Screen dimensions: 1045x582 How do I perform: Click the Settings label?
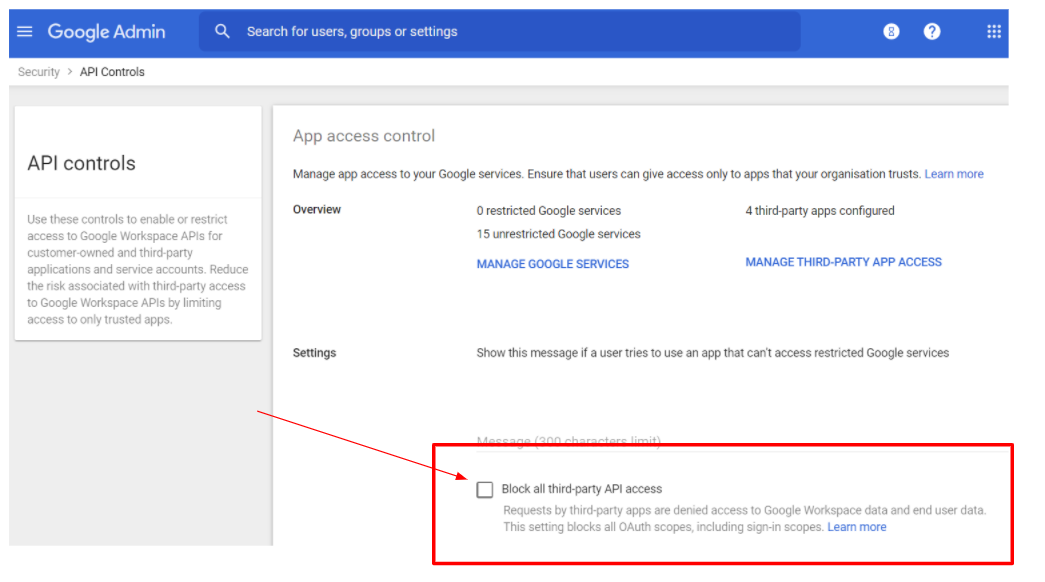coord(315,353)
